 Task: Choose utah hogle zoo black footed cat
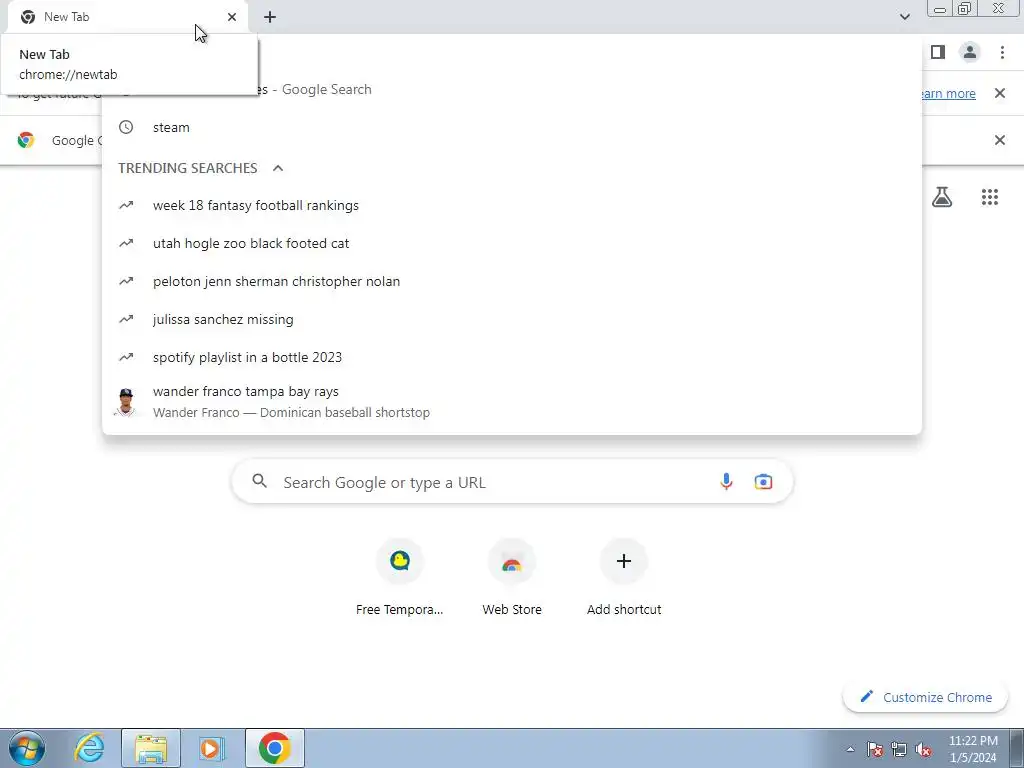click(x=512, y=244)
